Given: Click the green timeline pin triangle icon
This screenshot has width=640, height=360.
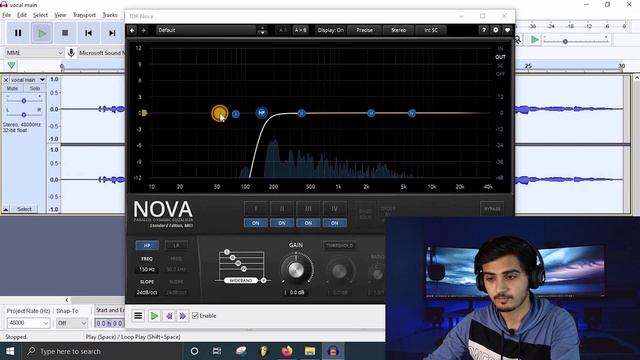Looking at the screenshot, I should [x=11, y=65].
